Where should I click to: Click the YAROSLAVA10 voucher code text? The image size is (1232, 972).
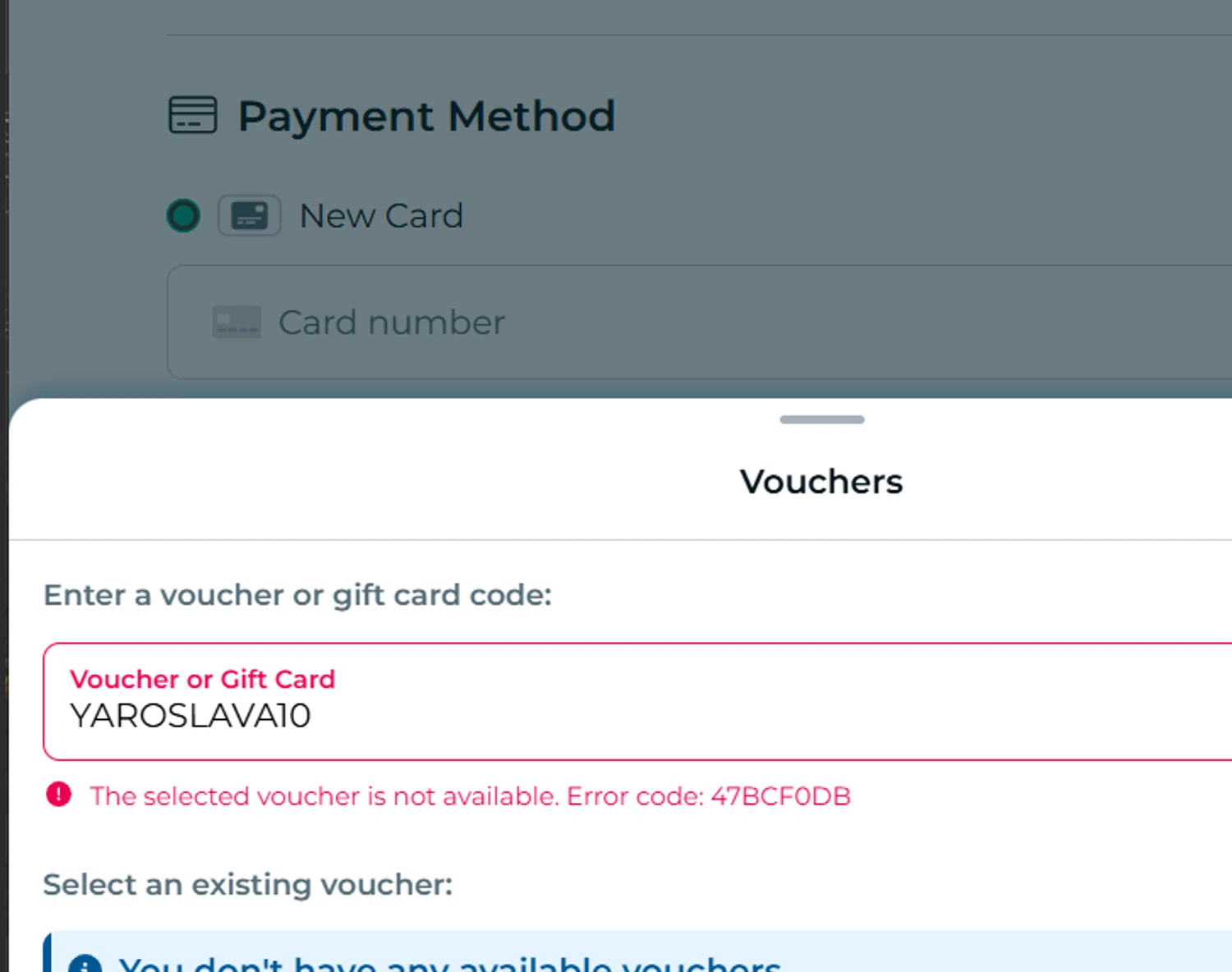click(x=191, y=716)
